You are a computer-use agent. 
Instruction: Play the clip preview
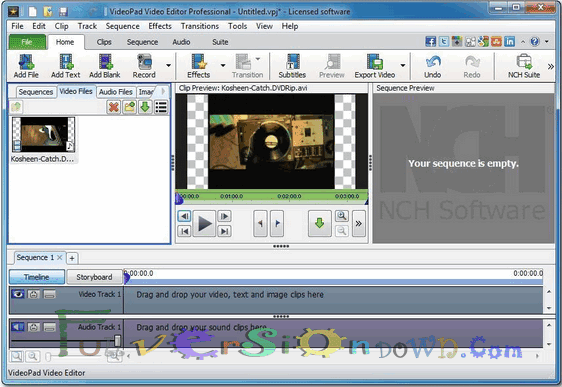pos(205,223)
